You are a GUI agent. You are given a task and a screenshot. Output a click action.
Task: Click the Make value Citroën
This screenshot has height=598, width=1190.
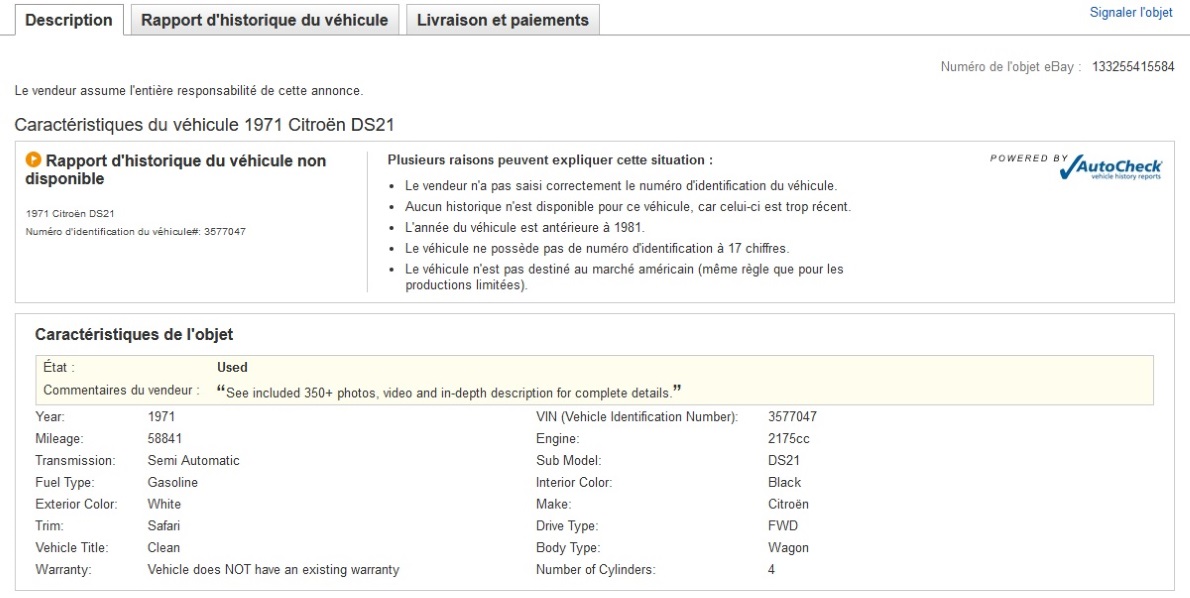pos(789,505)
